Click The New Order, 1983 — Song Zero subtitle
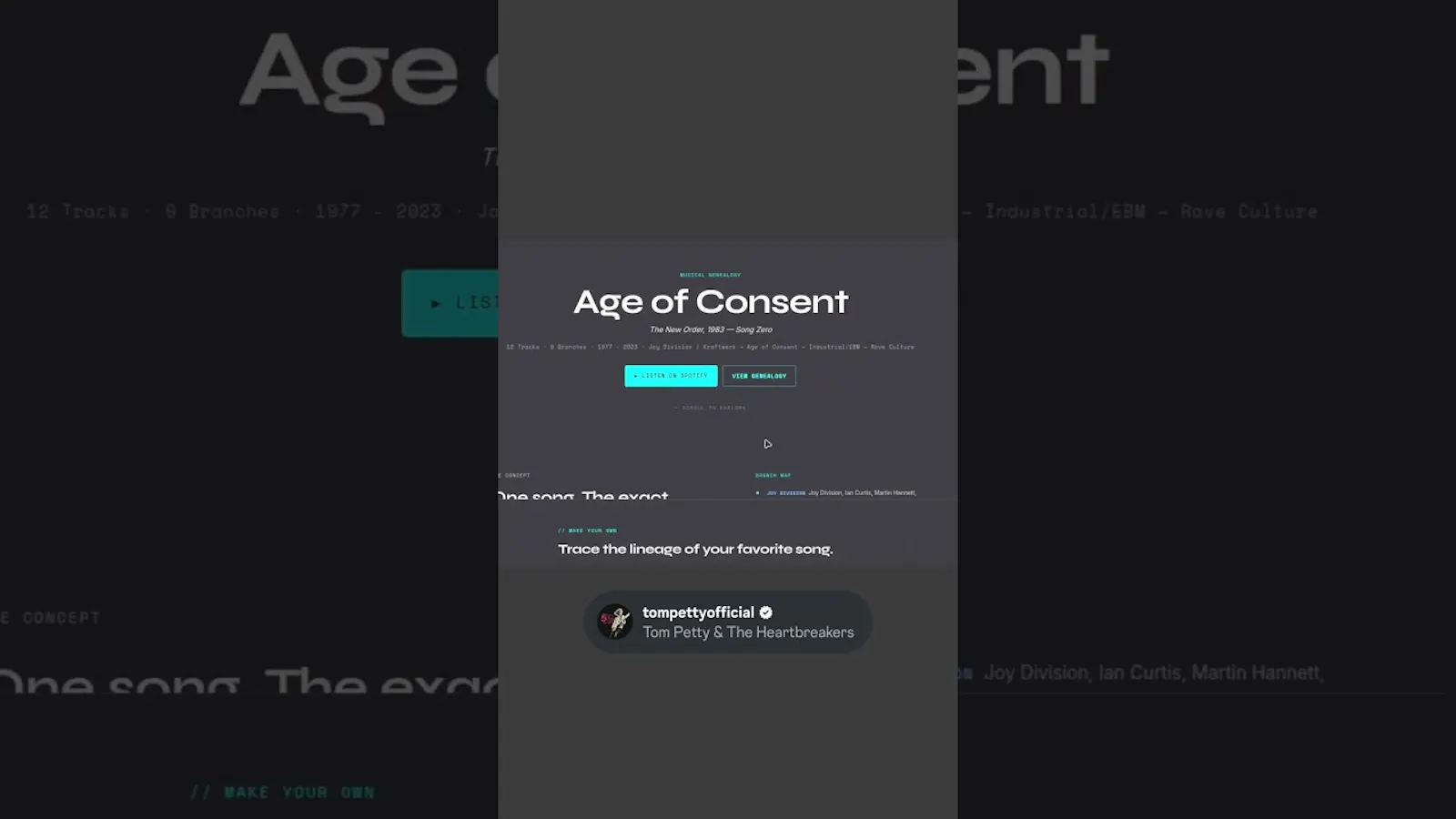Image resolution: width=1456 pixels, height=819 pixels. tap(711, 329)
